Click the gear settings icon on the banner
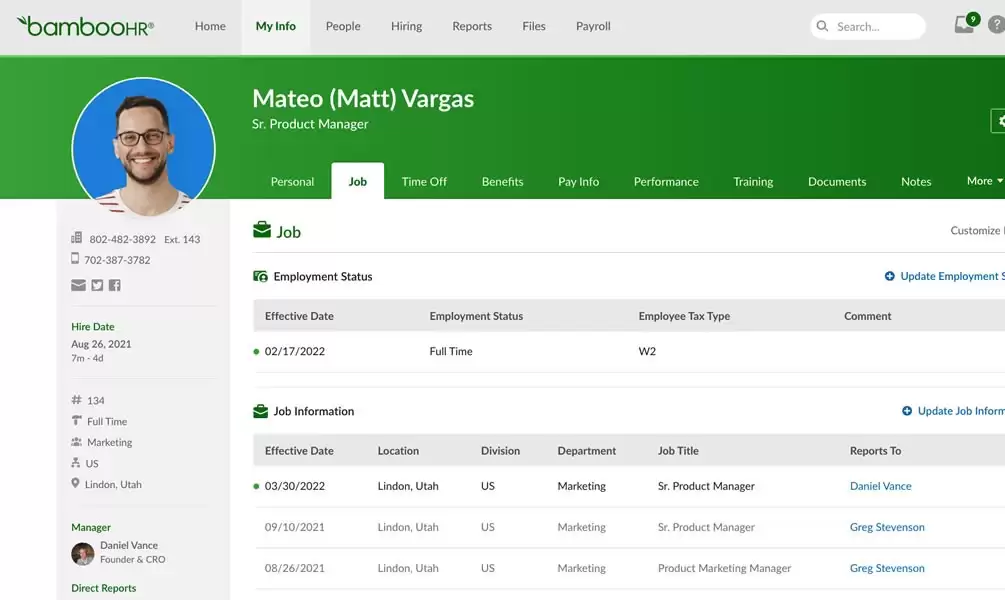 998,121
